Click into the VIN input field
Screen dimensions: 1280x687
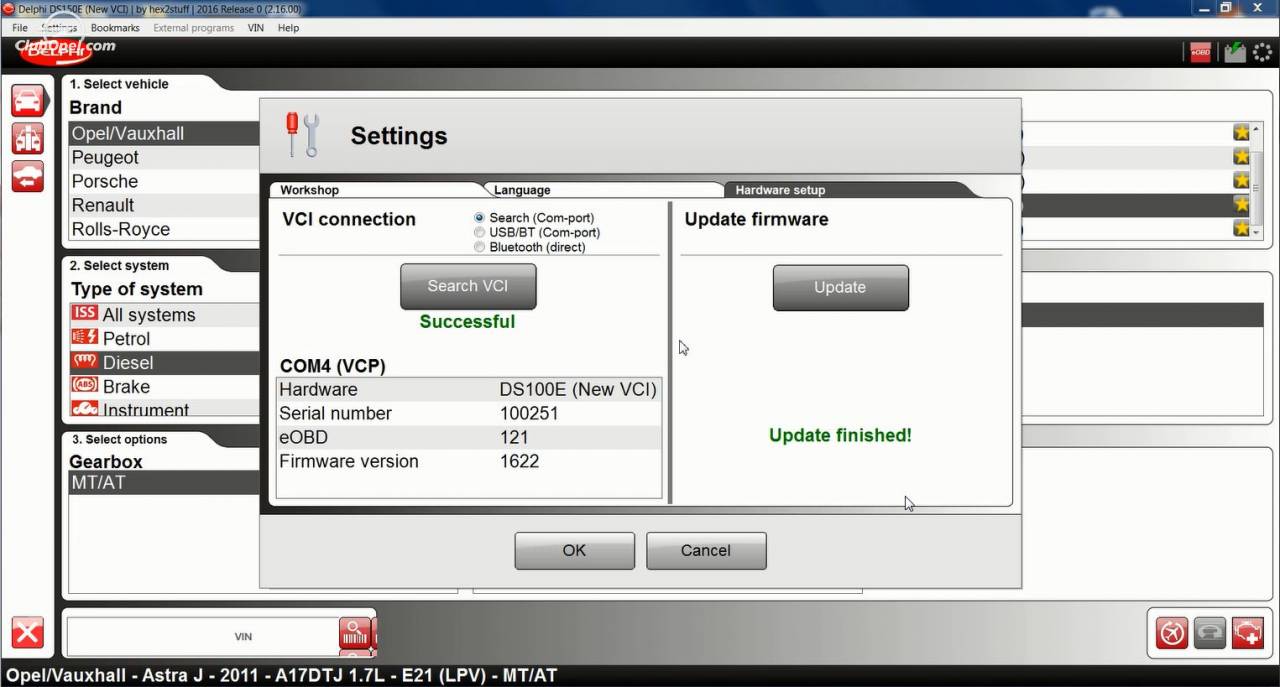click(203, 635)
